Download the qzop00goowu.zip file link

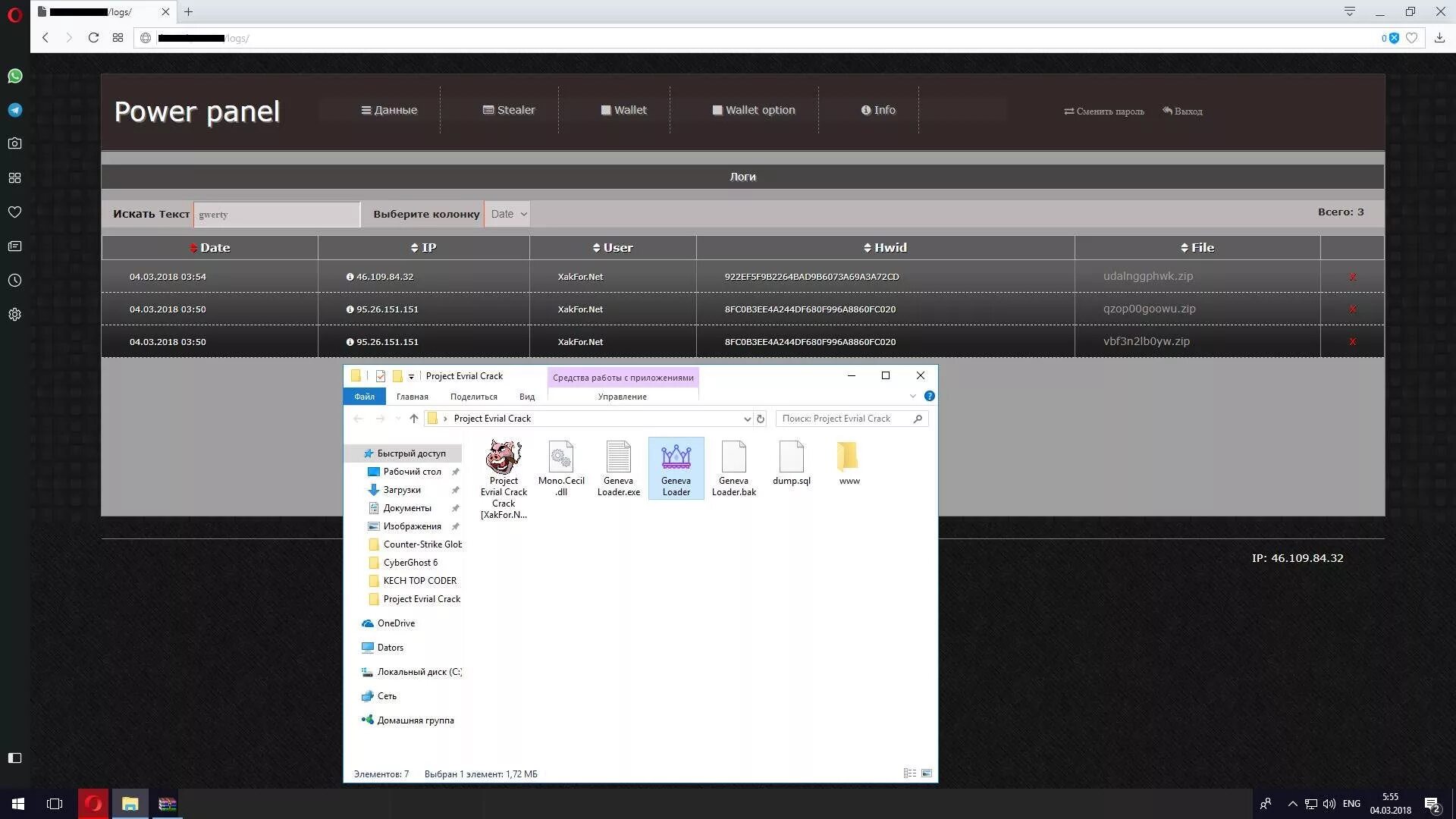(x=1149, y=309)
